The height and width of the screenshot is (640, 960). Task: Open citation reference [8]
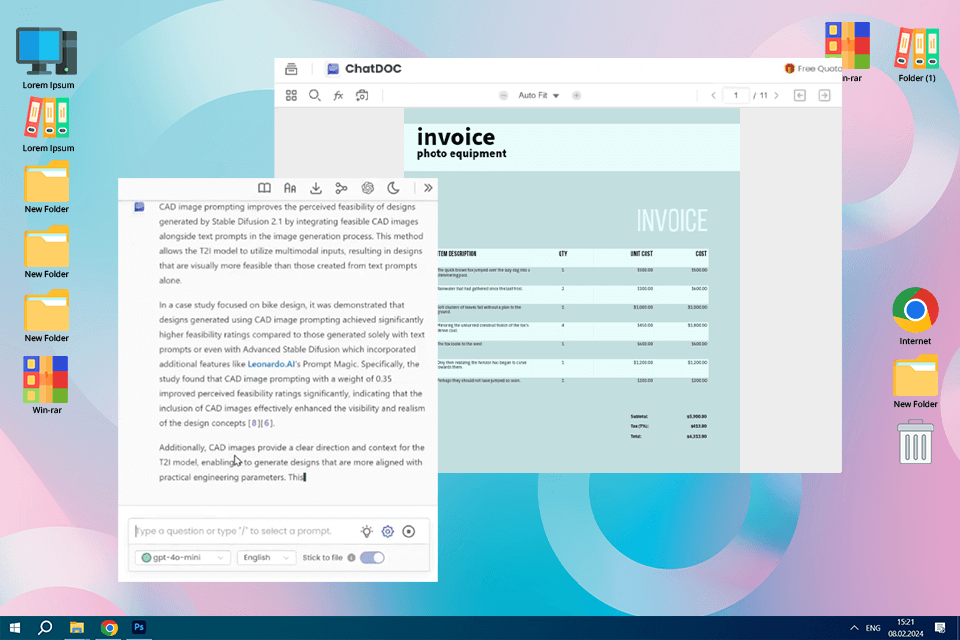click(x=254, y=423)
